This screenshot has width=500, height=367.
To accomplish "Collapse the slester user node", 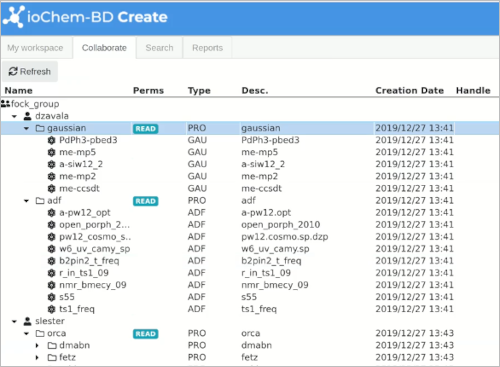I will (x=14, y=322).
